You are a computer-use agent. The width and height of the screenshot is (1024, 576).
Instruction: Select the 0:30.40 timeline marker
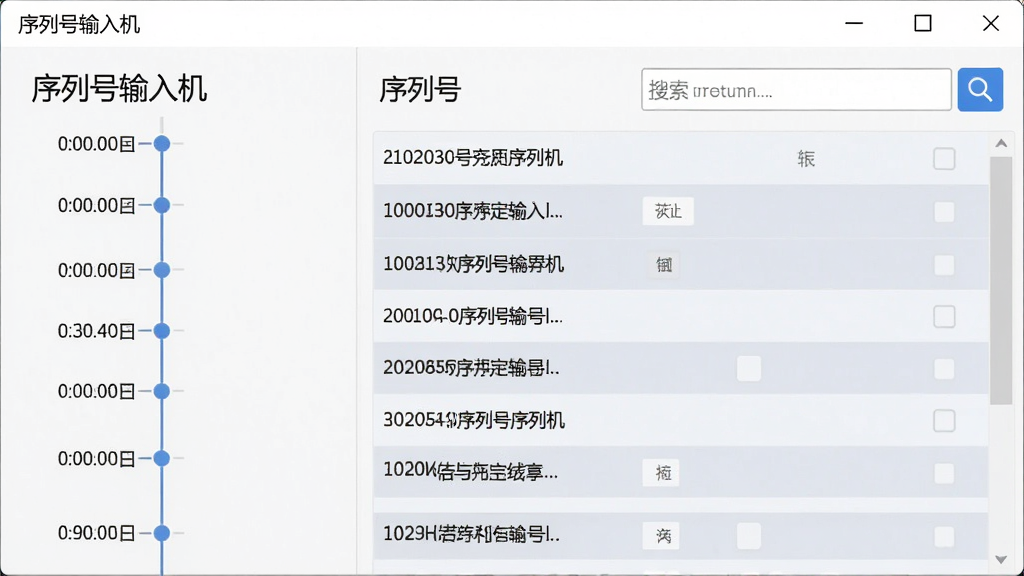tap(162, 331)
